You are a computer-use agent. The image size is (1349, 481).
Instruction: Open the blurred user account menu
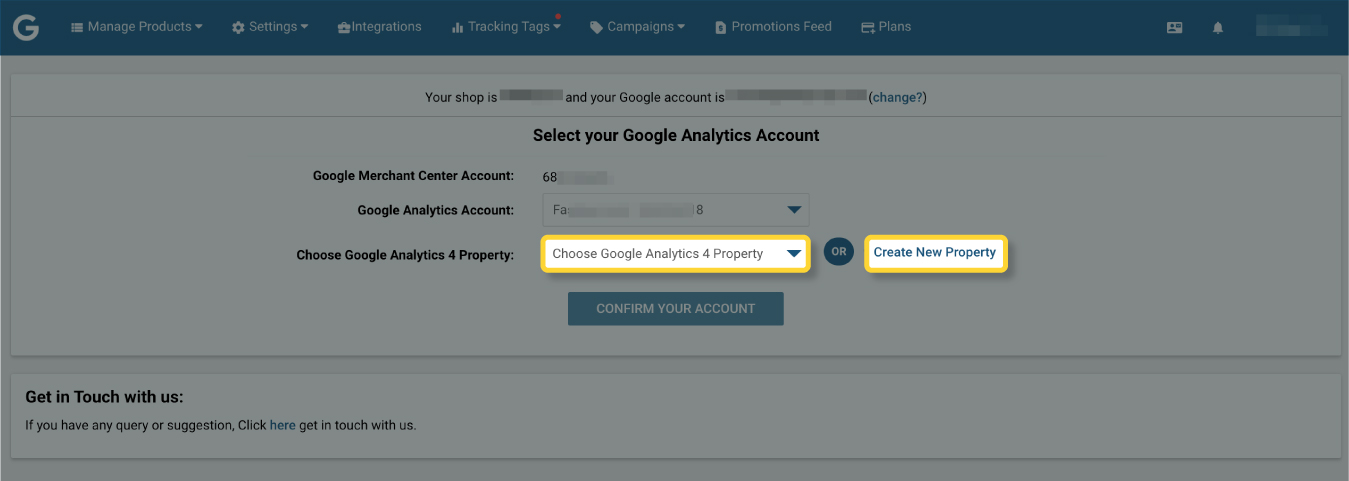[x=1293, y=27]
